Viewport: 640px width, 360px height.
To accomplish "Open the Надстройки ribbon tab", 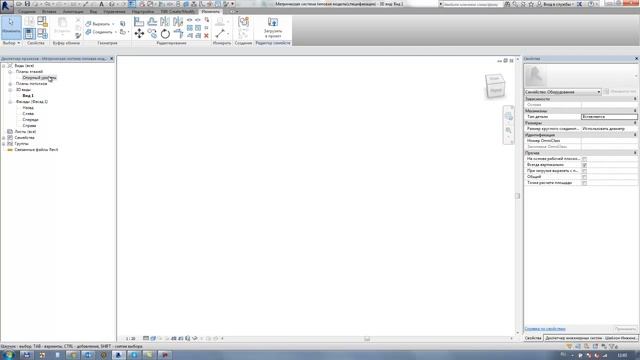I will [143, 11].
